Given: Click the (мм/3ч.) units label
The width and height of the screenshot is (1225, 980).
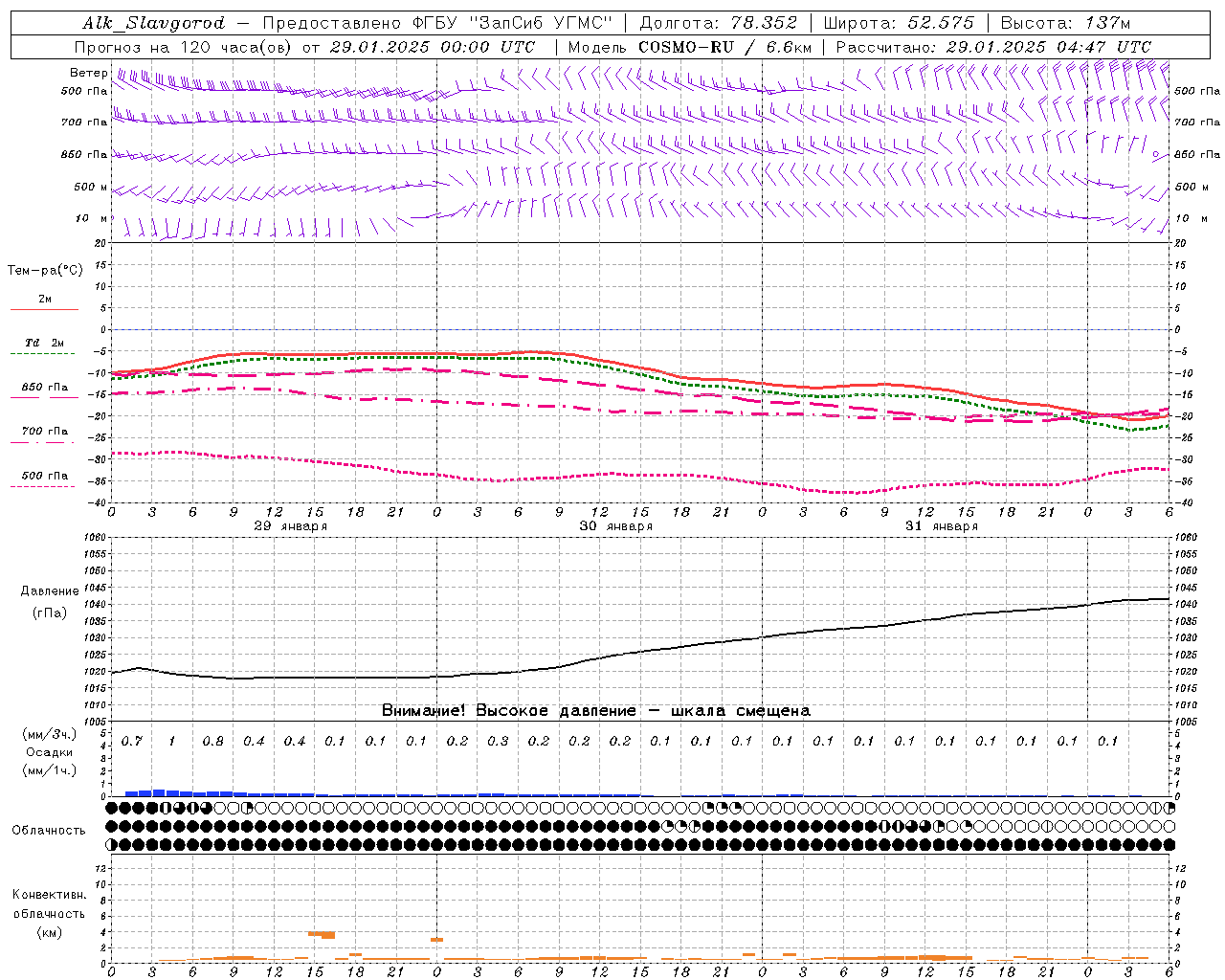Looking at the screenshot, I should [50, 734].
